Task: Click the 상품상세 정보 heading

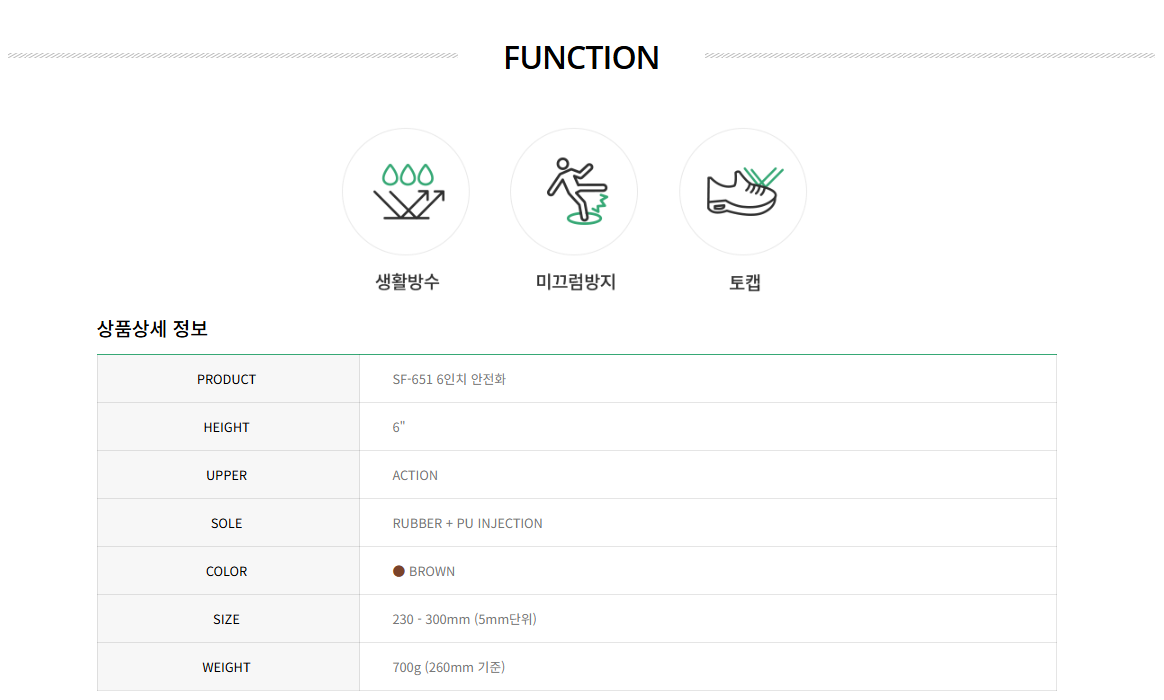Action: (152, 329)
